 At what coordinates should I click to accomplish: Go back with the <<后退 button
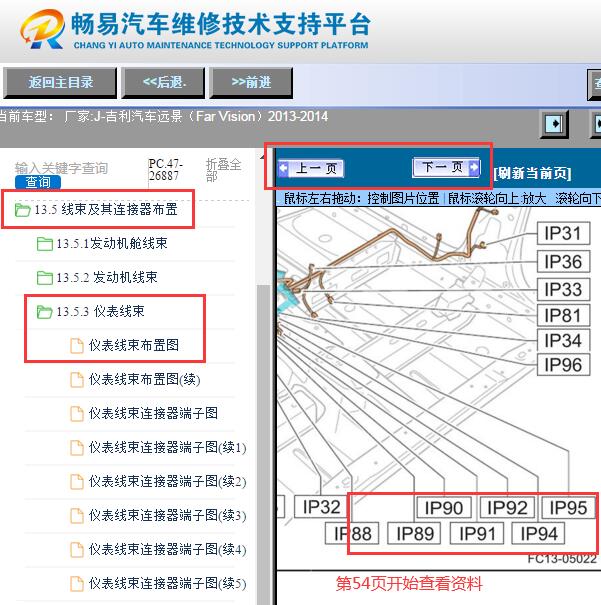click(164, 83)
